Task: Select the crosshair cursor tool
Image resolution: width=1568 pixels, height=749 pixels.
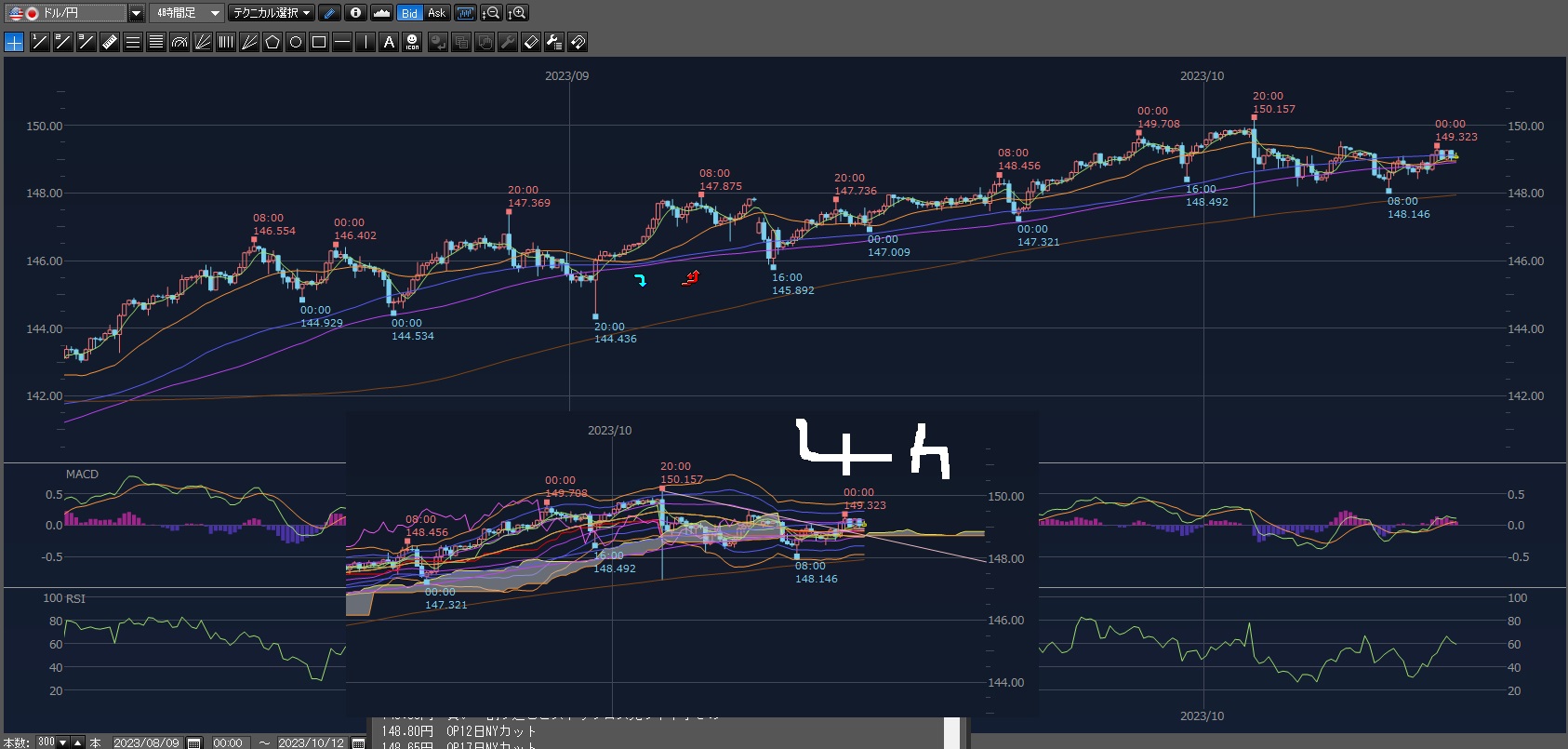Action: [14, 42]
